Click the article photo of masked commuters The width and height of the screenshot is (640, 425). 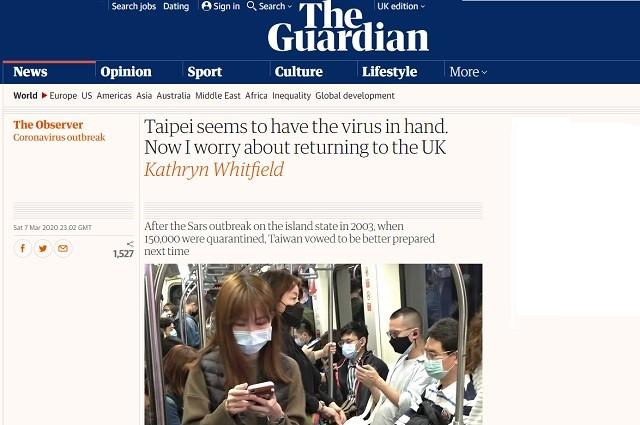[313, 344]
